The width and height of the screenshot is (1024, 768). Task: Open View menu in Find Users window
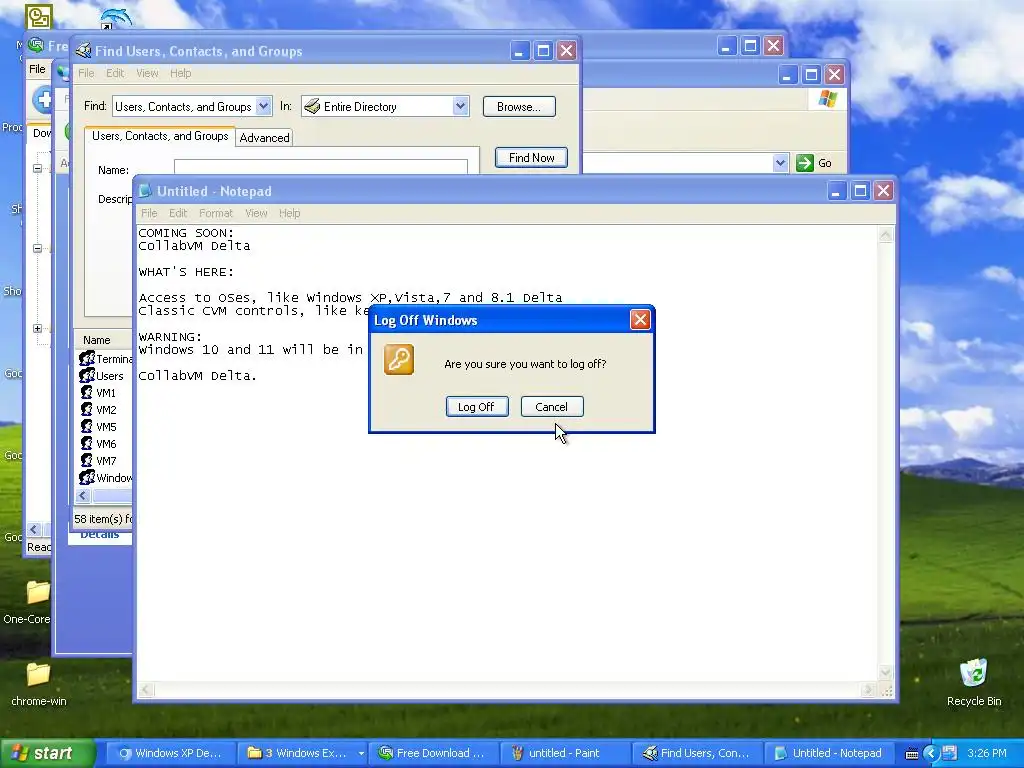pos(147,73)
